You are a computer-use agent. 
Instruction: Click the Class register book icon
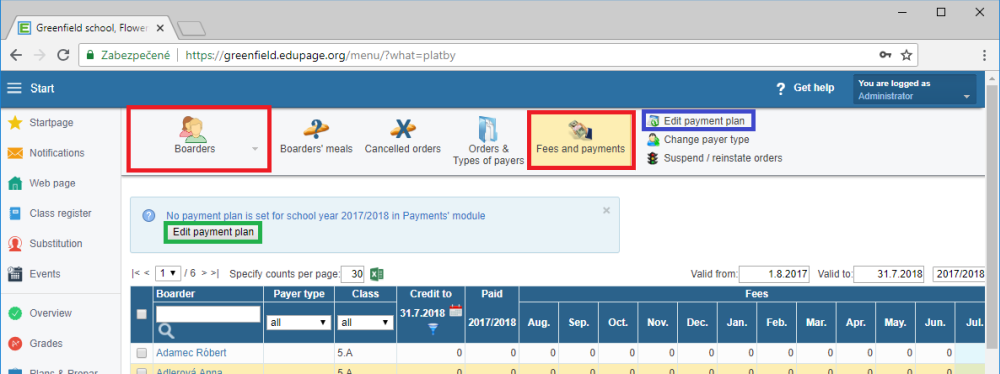click(15, 214)
